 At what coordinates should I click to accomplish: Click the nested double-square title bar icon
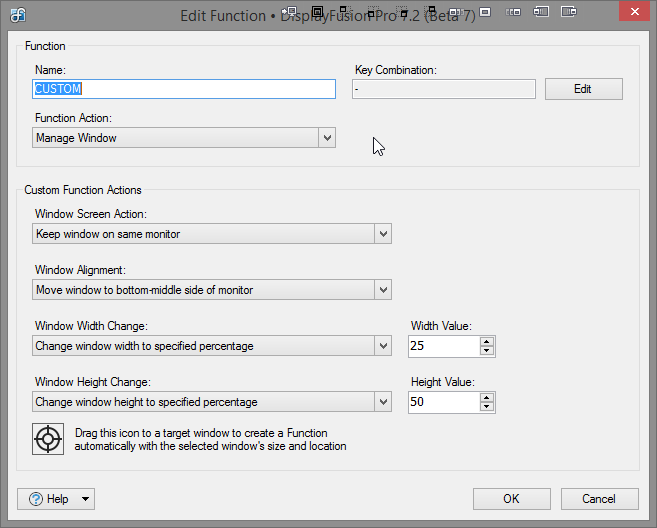click(x=317, y=13)
